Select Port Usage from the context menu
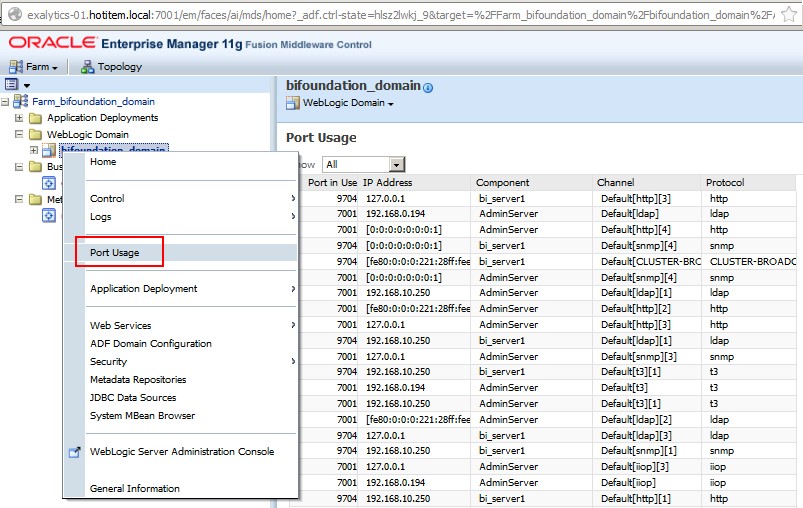The height and width of the screenshot is (508, 803). tap(114, 253)
